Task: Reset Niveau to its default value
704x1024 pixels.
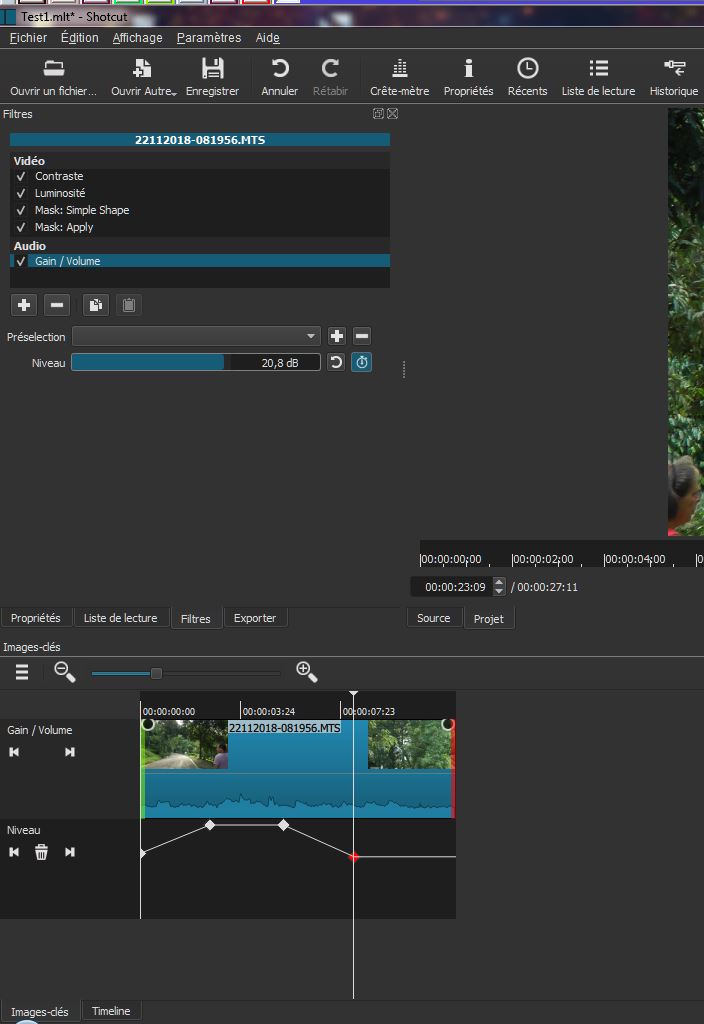Action: click(336, 362)
